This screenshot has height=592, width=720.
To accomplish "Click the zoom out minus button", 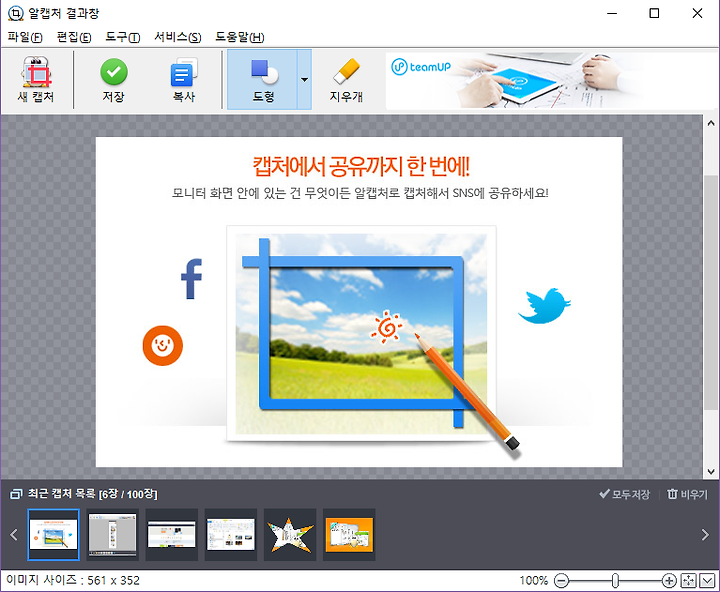I will [561, 581].
